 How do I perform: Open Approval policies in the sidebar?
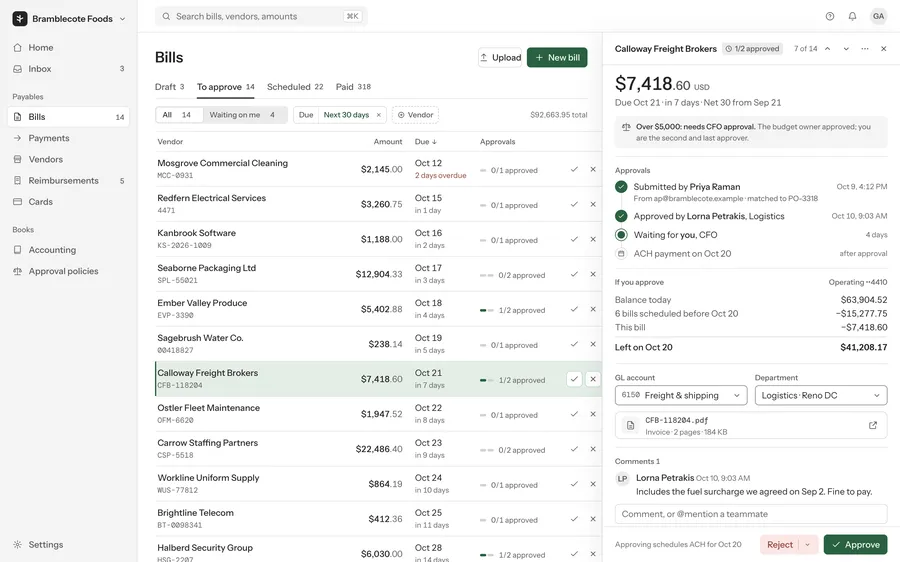click(x=69, y=272)
